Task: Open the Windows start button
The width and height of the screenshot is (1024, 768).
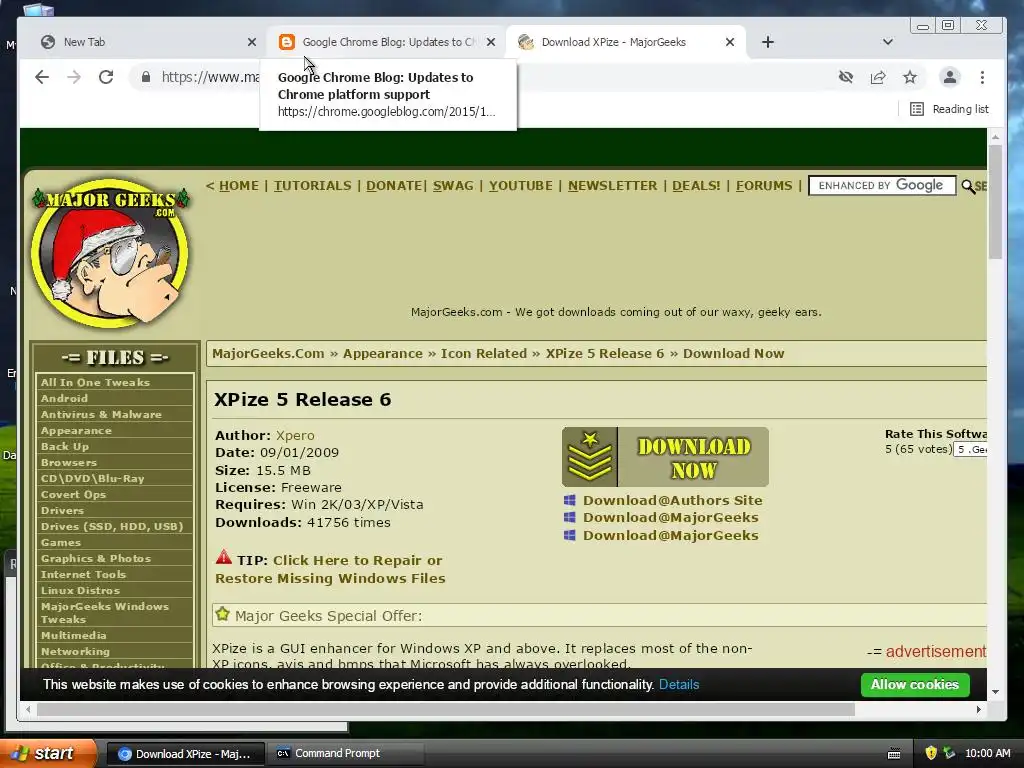Action: [x=48, y=754]
